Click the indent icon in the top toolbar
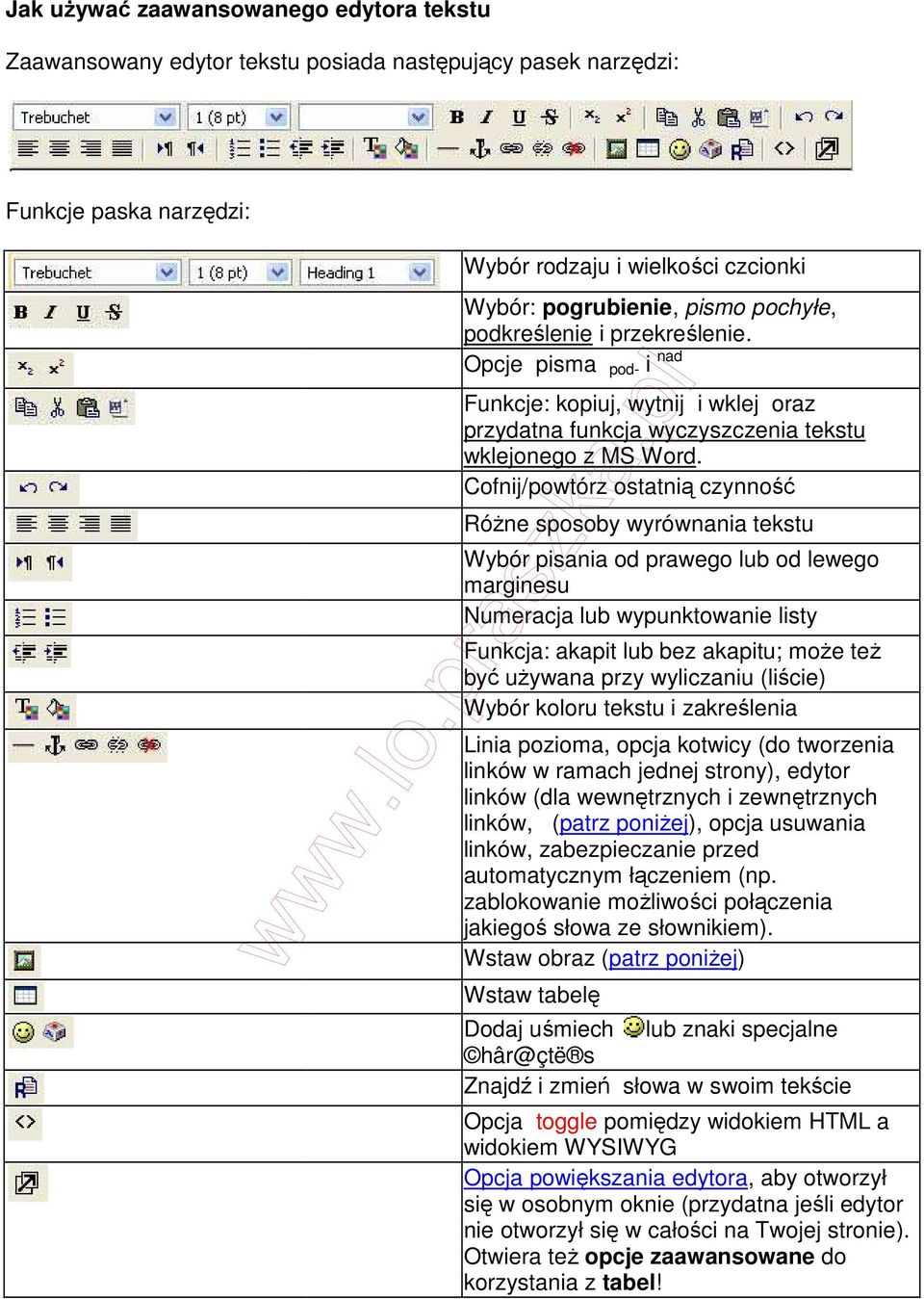The image size is (924, 1299). coord(332,148)
